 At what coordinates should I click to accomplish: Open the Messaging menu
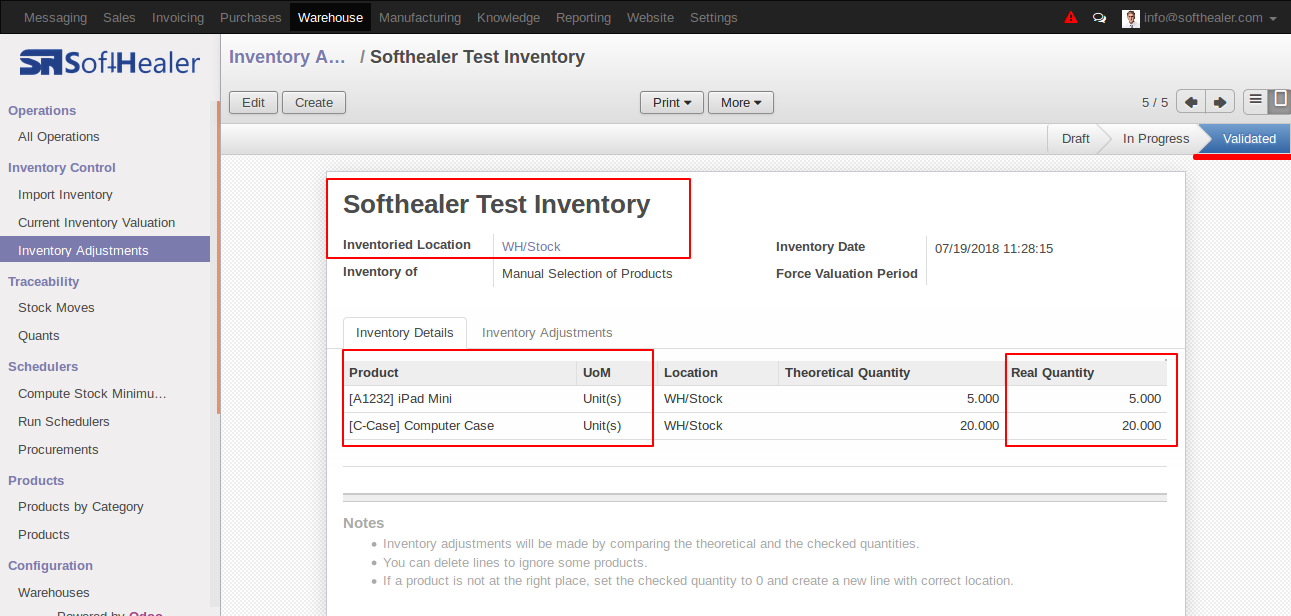point(55,17)
